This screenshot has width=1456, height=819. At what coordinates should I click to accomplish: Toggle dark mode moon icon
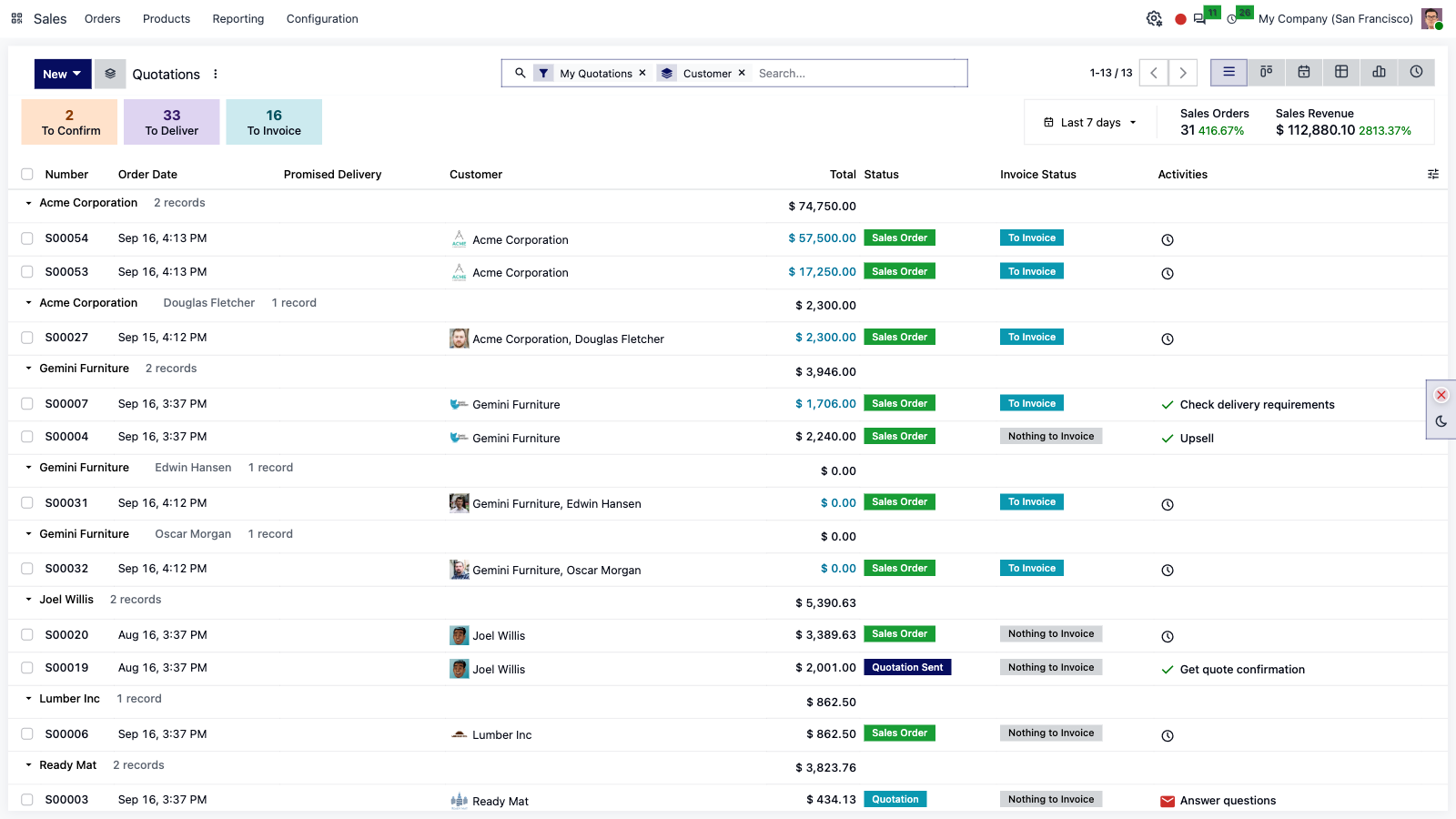click(x=1441, y=421)
